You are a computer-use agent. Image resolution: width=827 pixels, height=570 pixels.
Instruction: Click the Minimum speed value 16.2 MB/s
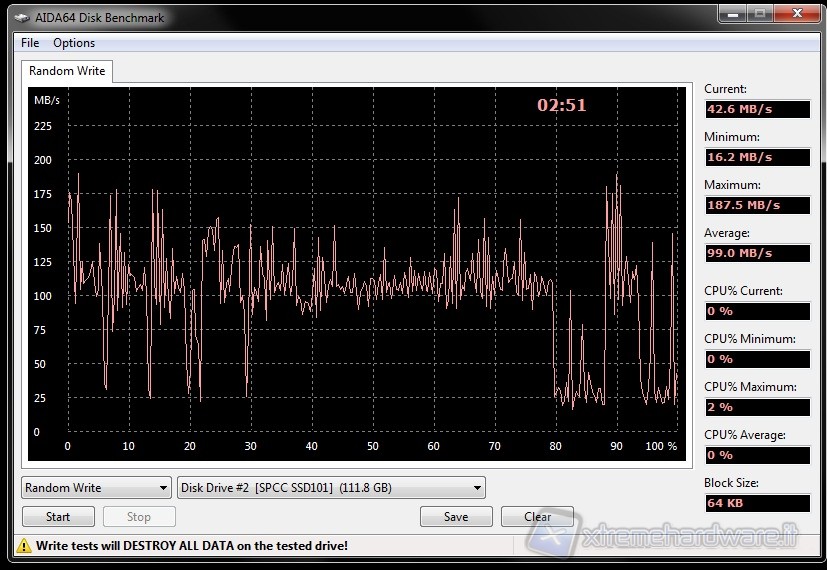757,157
